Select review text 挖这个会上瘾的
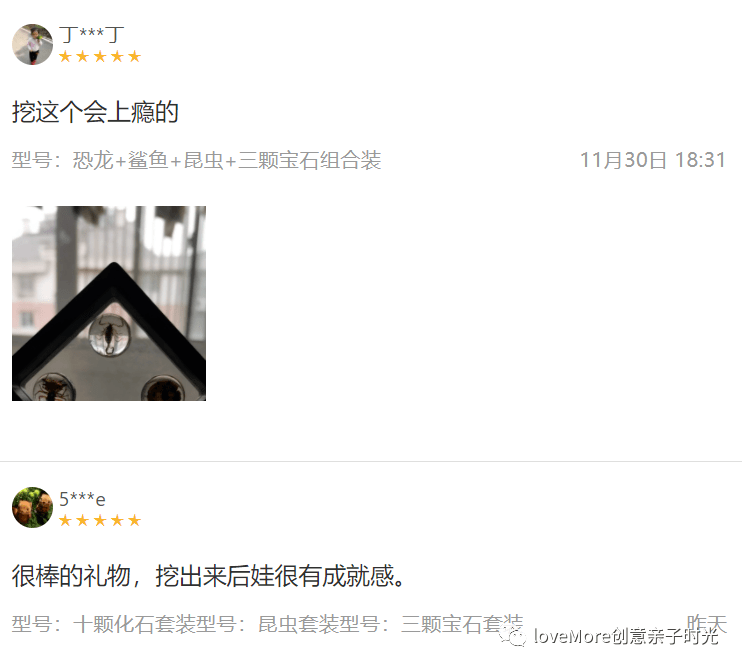Screen dimensions: 742x668 (95, 112)
